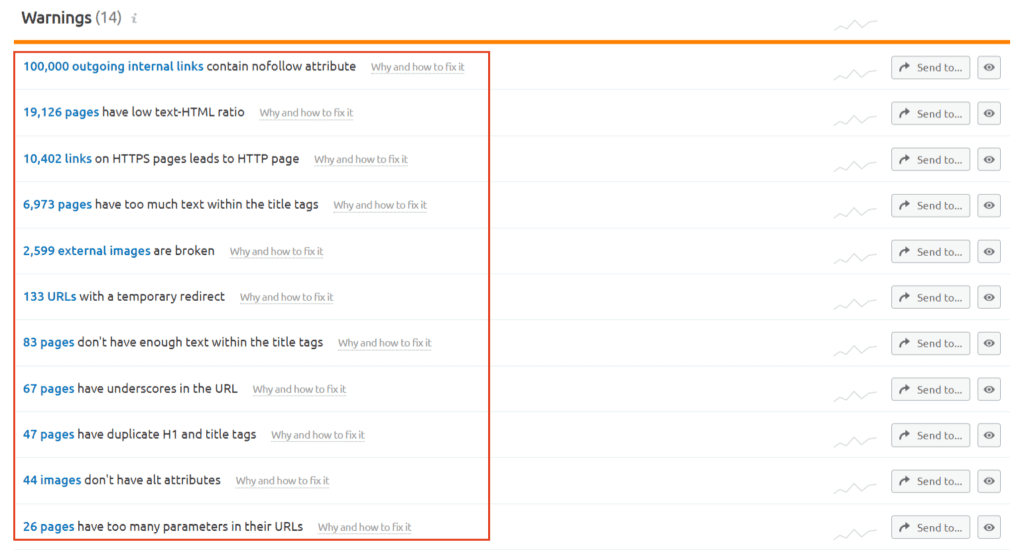This screenshot has height=550, width=1024.
Task: Open the 44 images link
Action: pos(52,480)
